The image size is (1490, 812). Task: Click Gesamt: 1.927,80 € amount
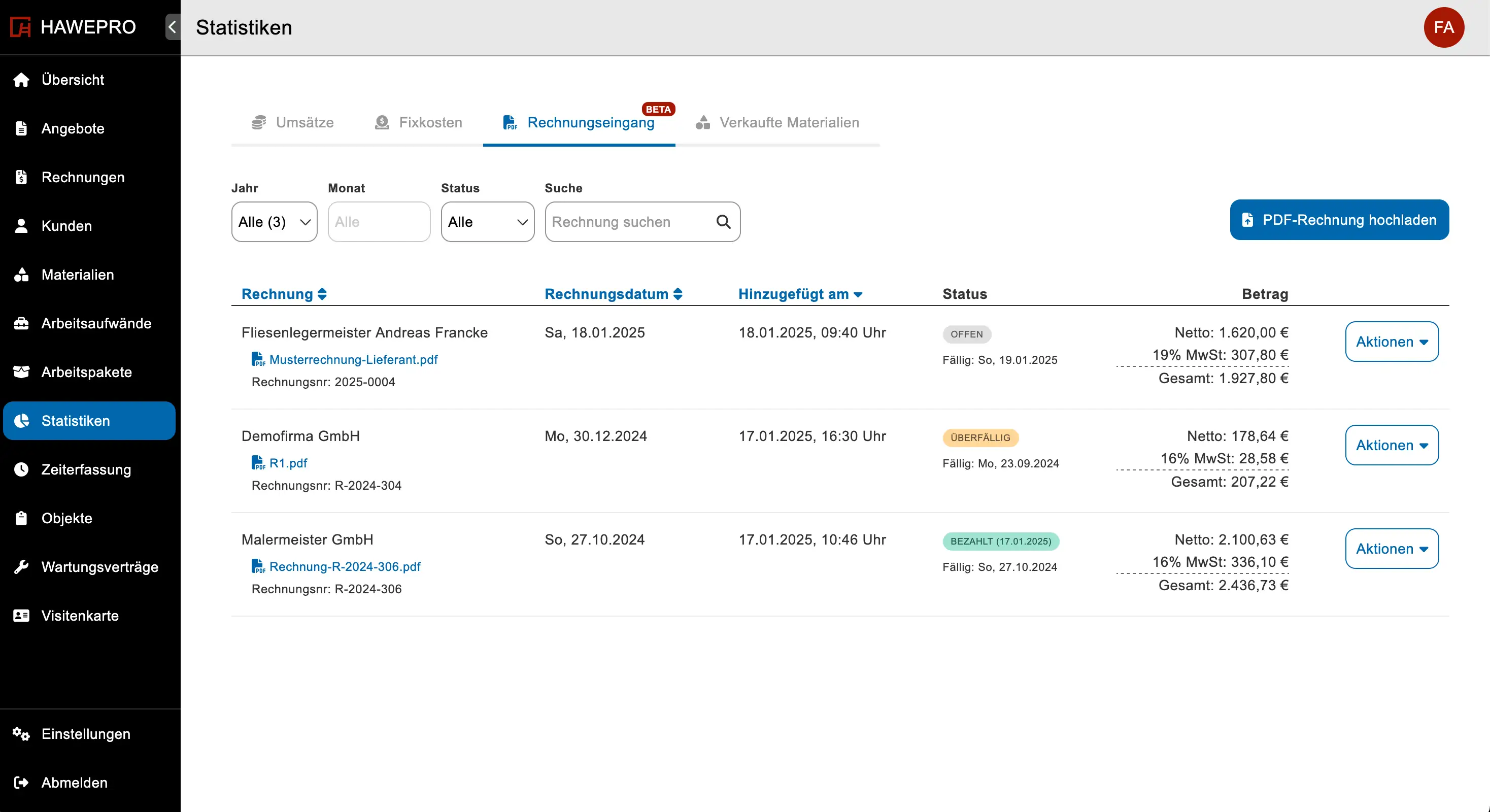1224,378
